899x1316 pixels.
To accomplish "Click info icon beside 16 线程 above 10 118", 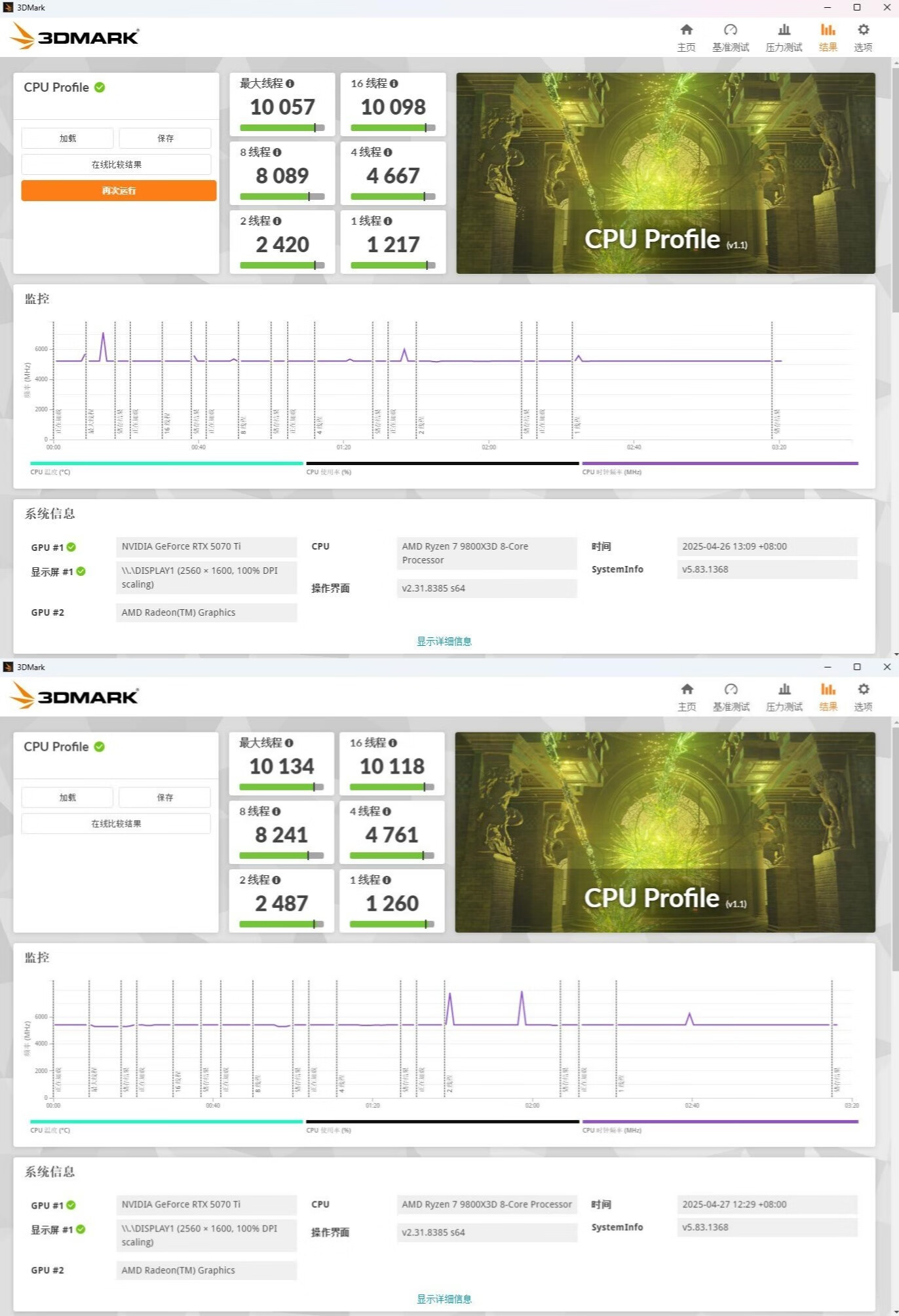I will (392, 743).
